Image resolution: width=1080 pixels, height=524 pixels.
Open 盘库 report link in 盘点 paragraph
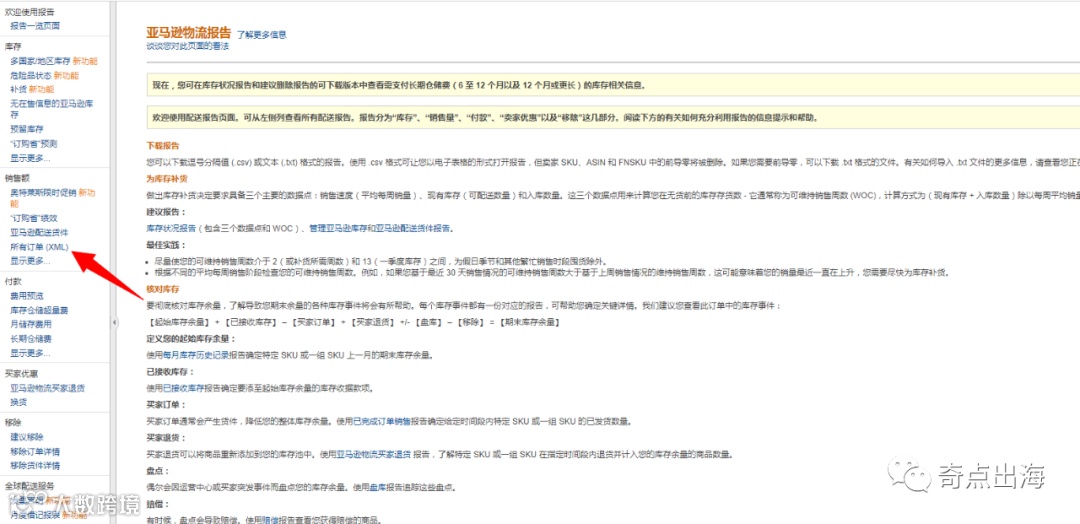(378, 488)
